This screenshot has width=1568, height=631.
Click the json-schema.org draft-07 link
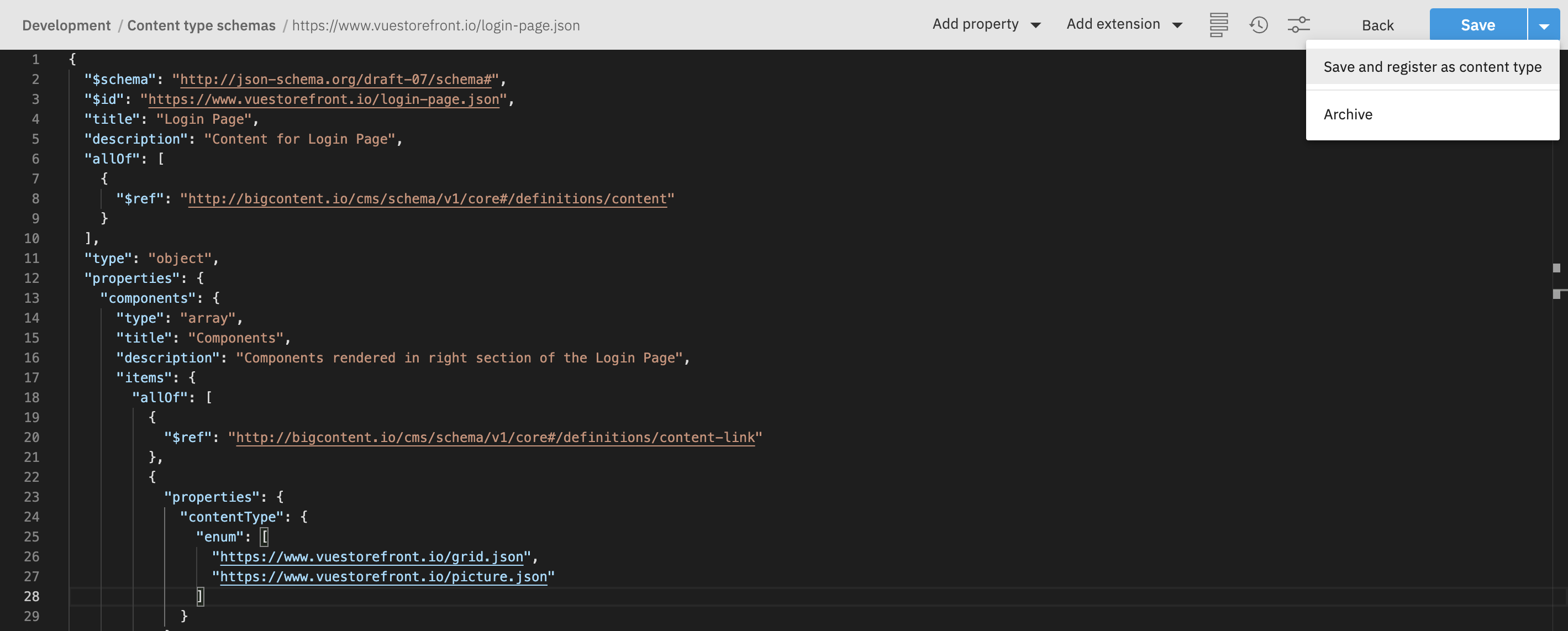click(x=335, y=80)
